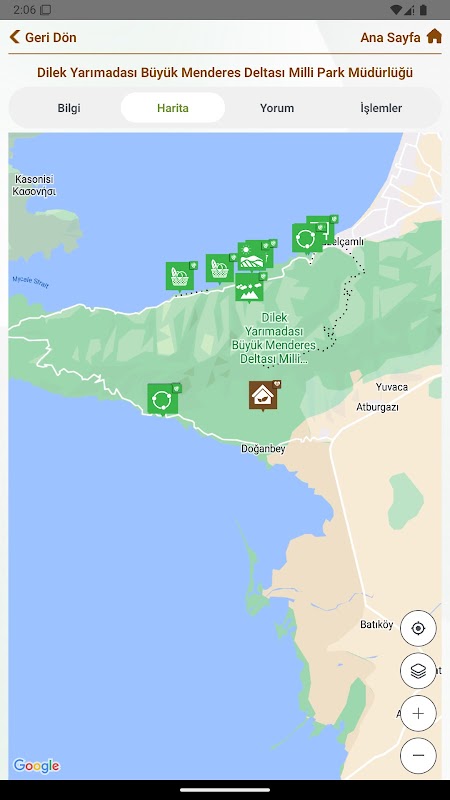The image size is (450, 800).
Task: Open the Yorum tab
Action: tap(277, 108)
